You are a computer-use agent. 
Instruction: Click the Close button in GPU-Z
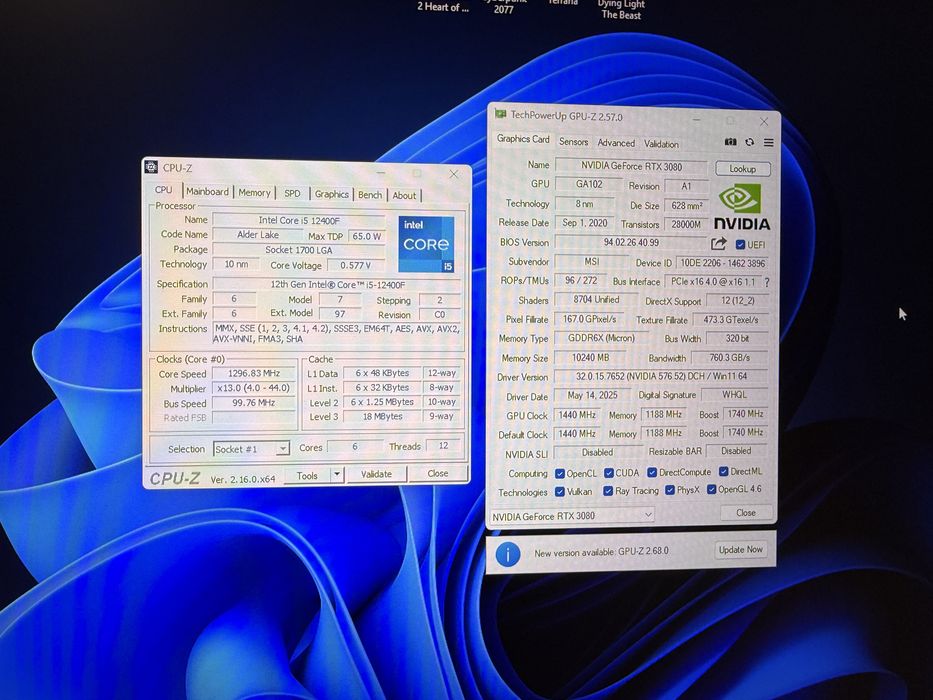(x=746, y=512)
